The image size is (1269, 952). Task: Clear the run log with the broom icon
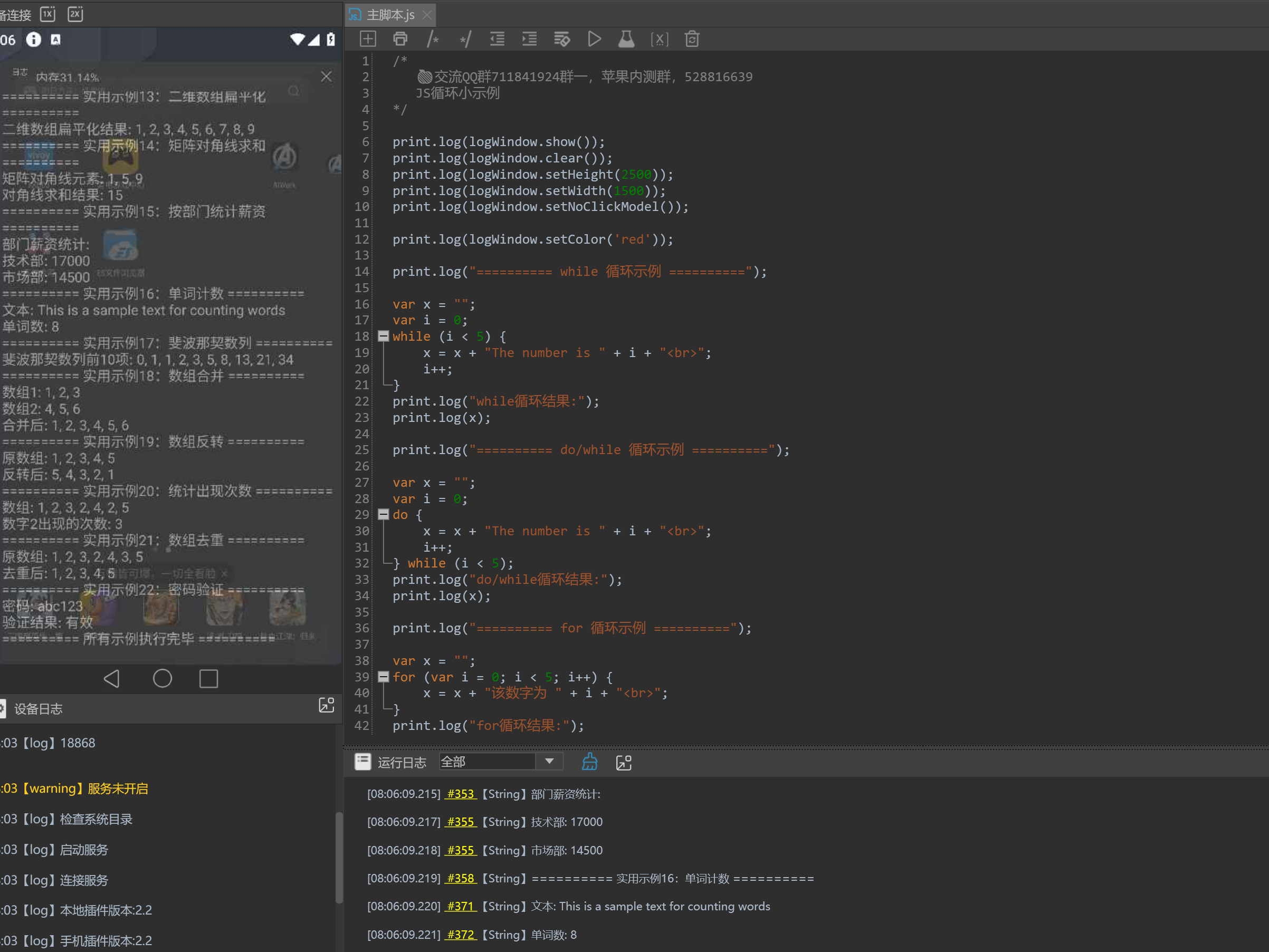point(589,762)
